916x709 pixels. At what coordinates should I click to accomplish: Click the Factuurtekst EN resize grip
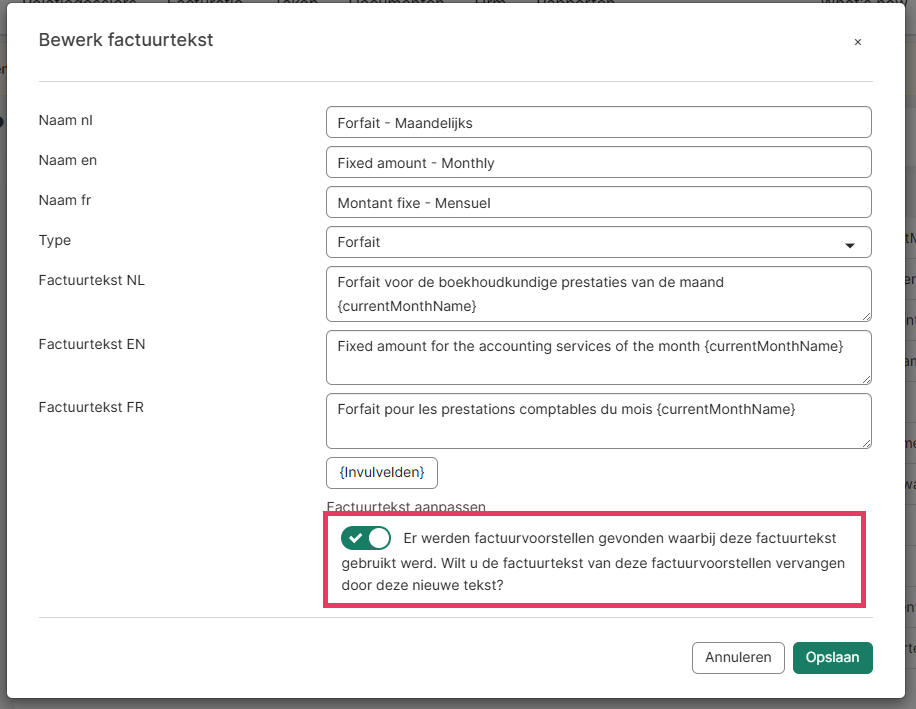pos(865,379)
